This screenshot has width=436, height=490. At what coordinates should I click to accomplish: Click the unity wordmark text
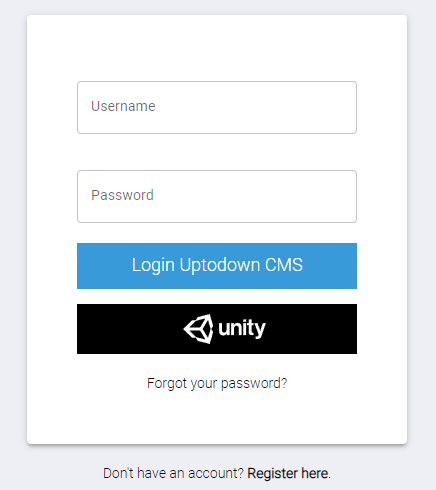[x=242, y=328]
